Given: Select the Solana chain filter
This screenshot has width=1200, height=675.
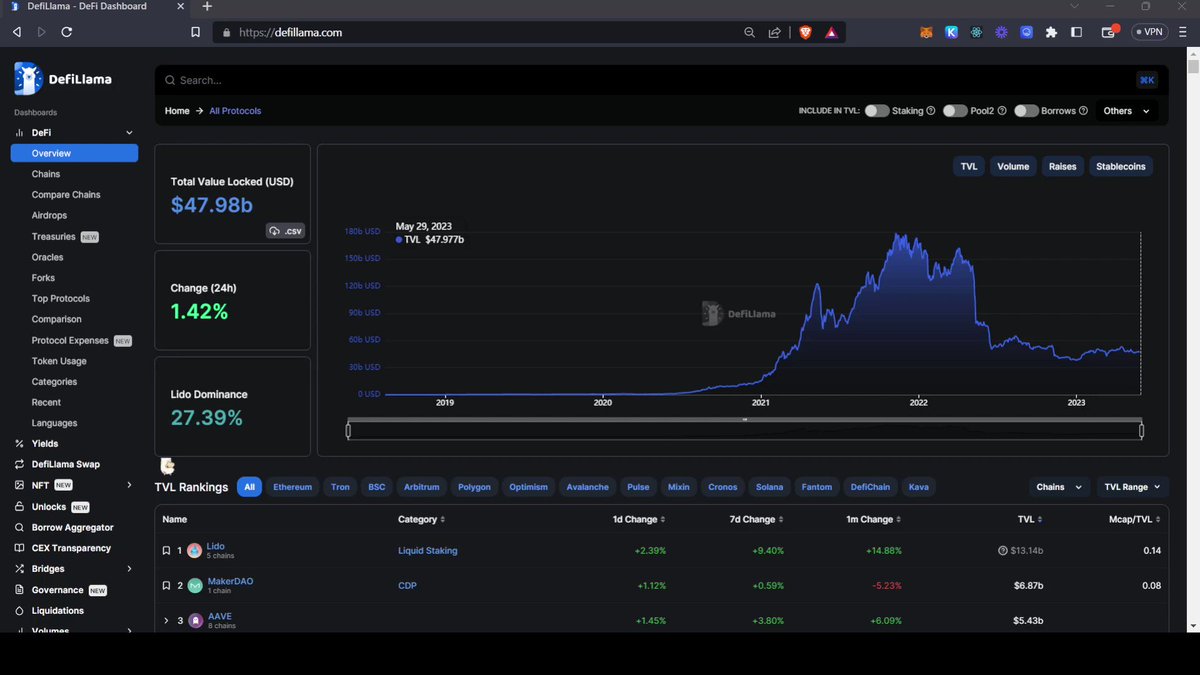Looking at the screenshot, I should point(769,487).
